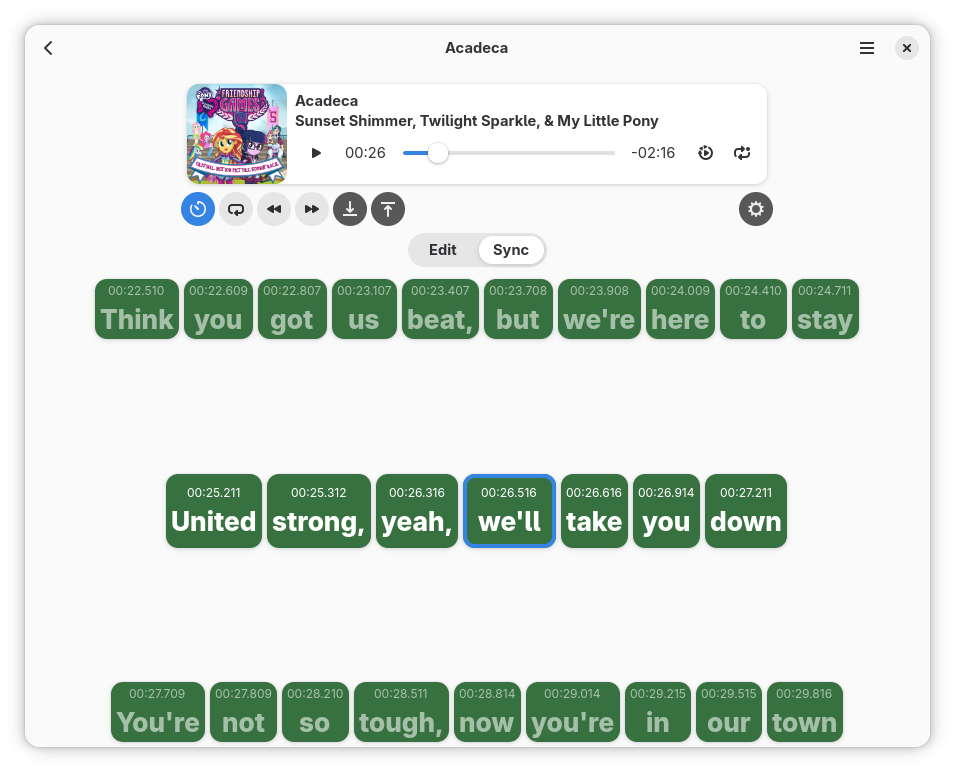Click the playback progress slider
Image resolution: width=955 pixels, height=772 pixels.
coord(509,153)
